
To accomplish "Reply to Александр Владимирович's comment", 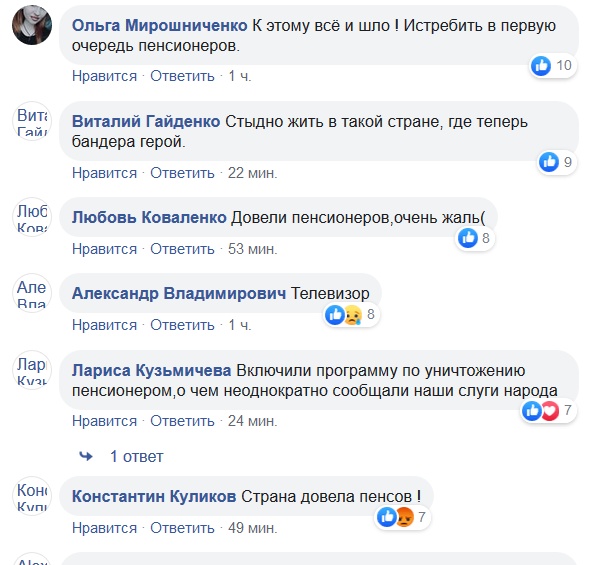I will [x=182, y=325].
